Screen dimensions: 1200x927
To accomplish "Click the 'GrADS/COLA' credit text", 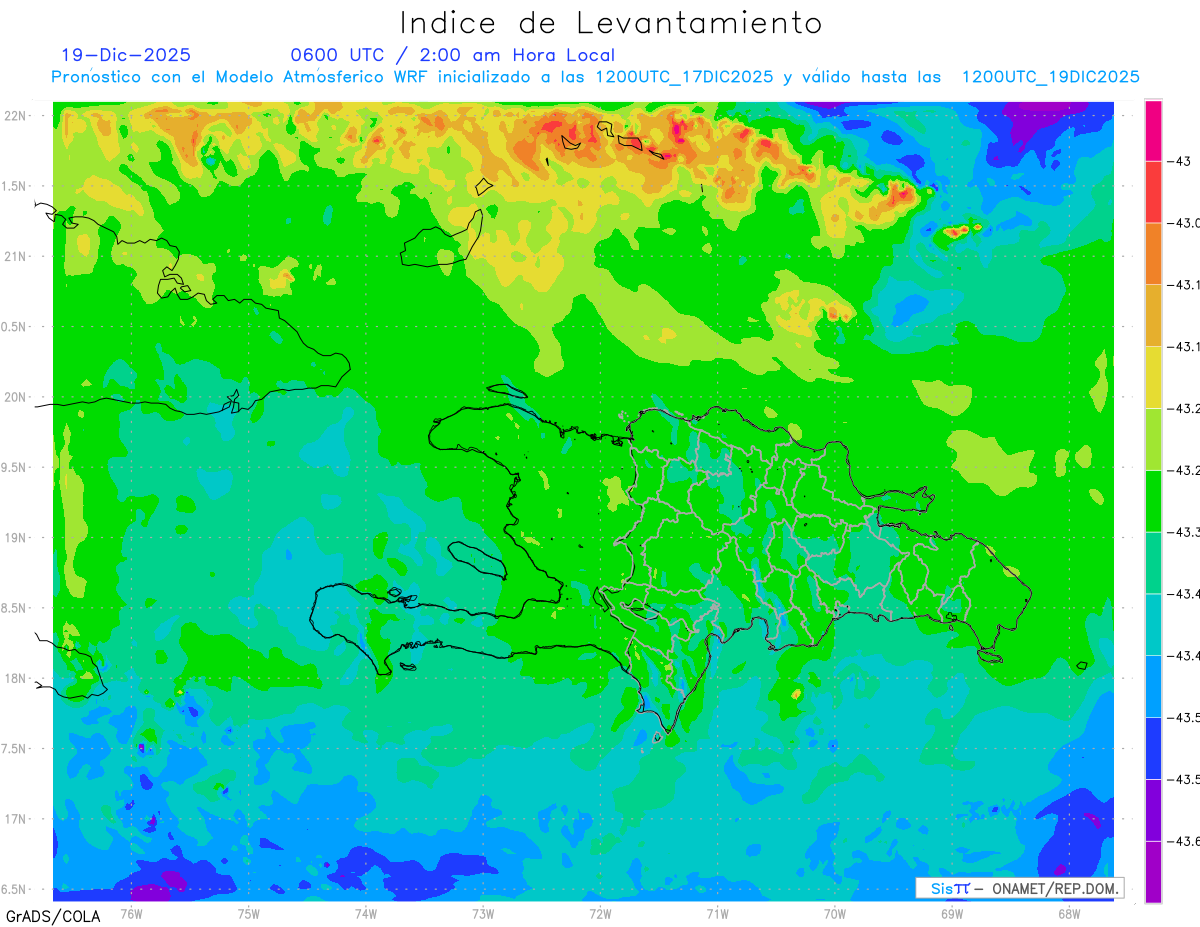I will [x=53, y=916].
